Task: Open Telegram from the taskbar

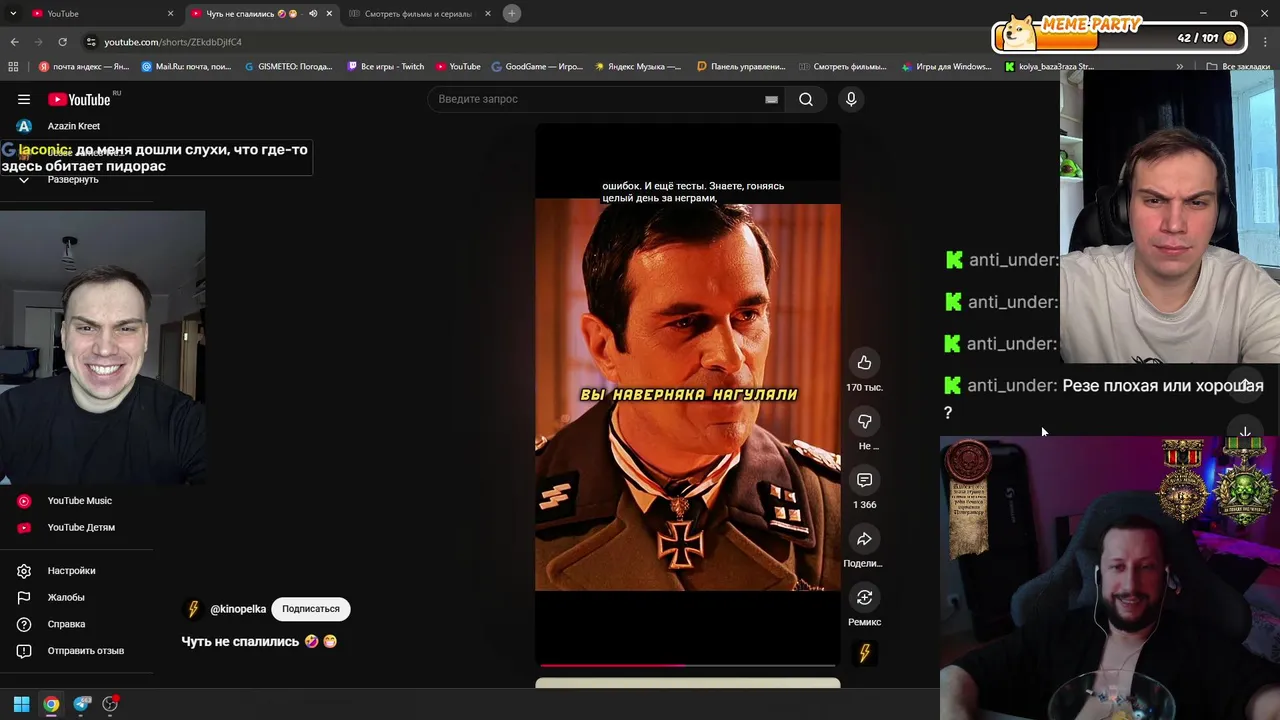Action: [x=81, y=704]
